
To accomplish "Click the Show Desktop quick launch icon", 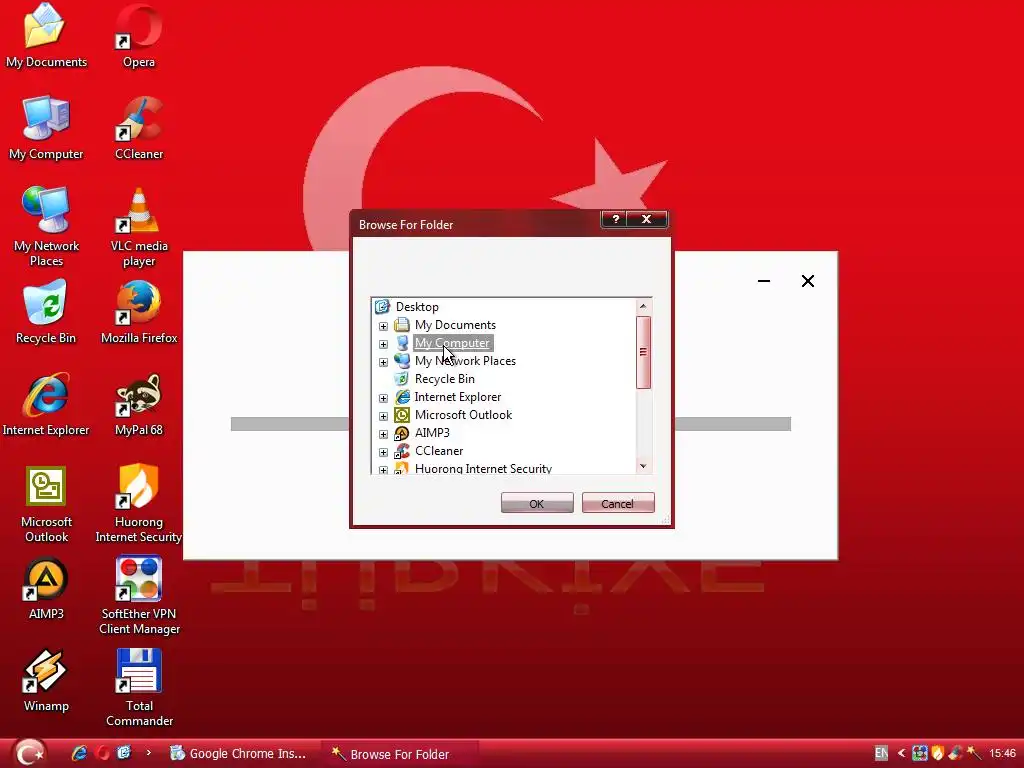I will (x=123, y=753).
